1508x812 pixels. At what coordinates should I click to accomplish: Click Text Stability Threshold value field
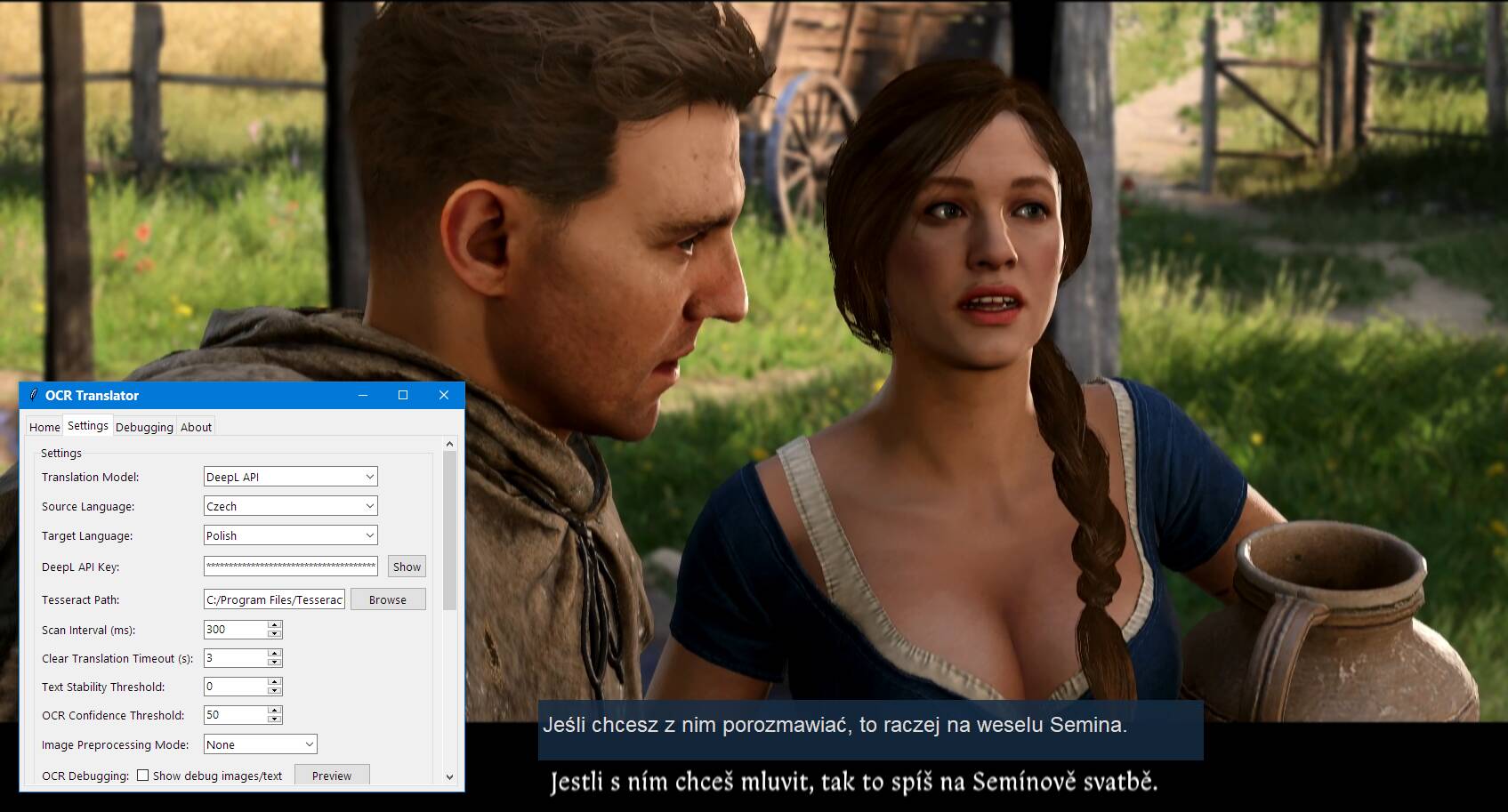[236, 687]
